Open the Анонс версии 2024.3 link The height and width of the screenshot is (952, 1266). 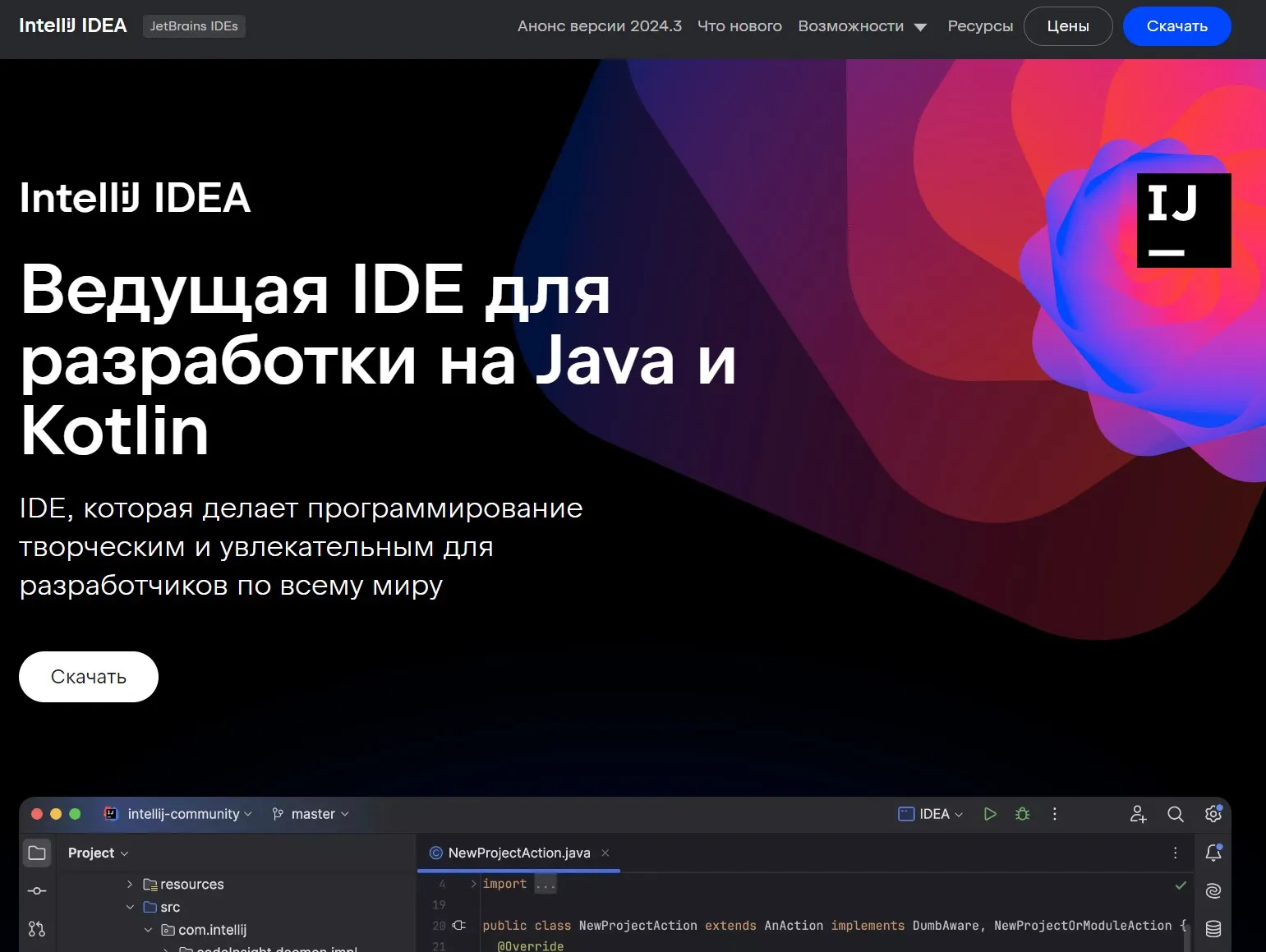coord(600,26)
